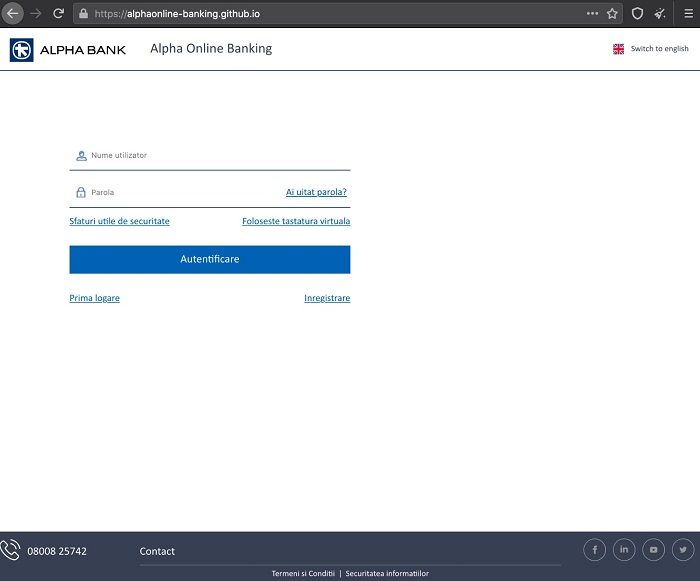Open browser hamburger menu

688,14
